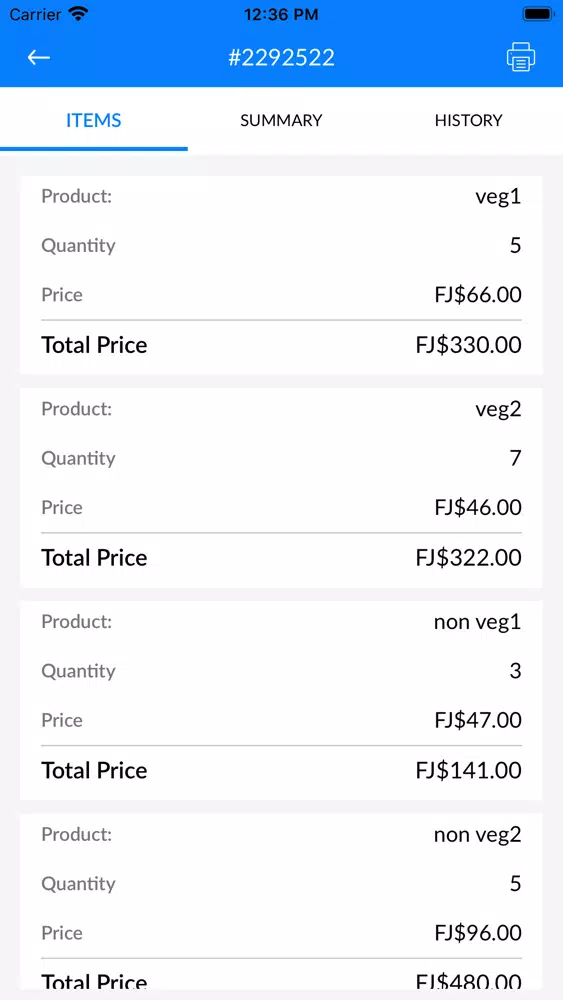Switch to the SUMMARY tab
The image size is (563, 1000).
[281, 120]
